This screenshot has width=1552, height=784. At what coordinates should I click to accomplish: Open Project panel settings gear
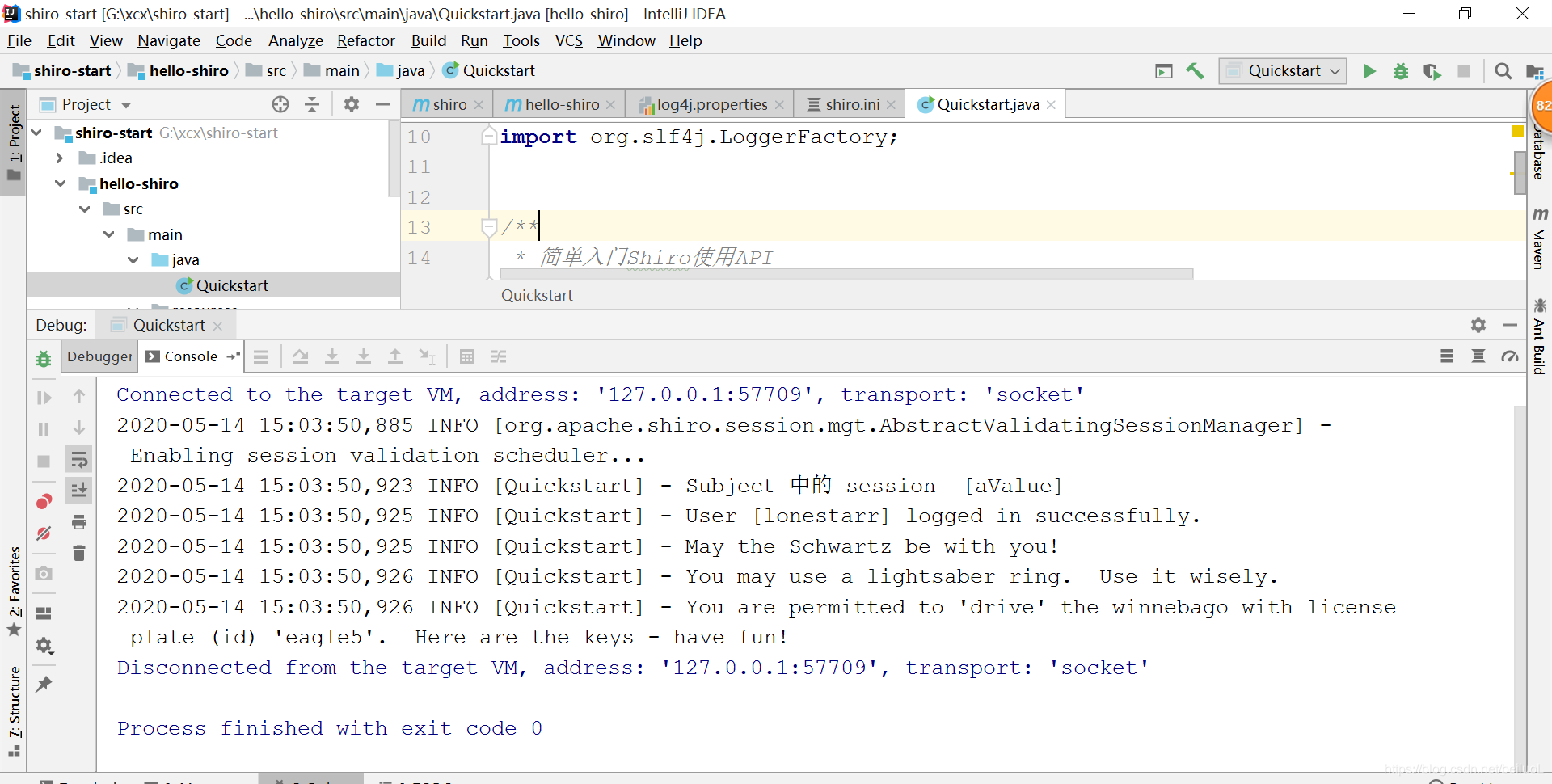coord(352,104)
